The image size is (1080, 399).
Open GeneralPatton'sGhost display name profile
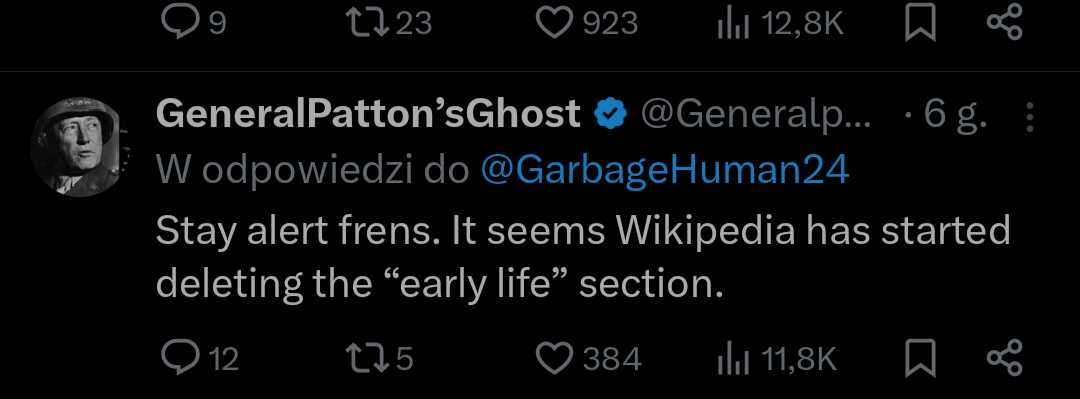368,114
